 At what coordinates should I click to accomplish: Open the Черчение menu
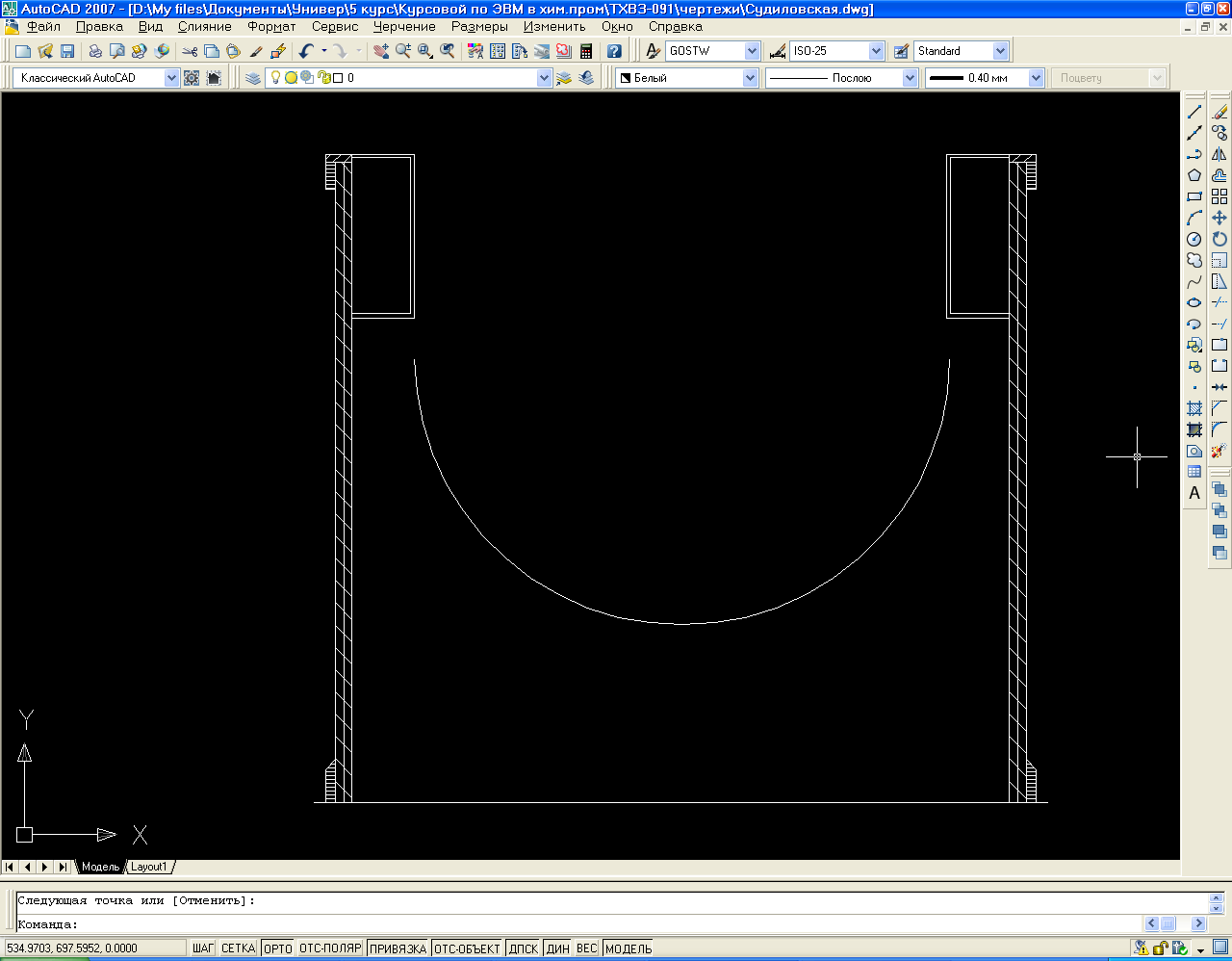pos(404,27)
